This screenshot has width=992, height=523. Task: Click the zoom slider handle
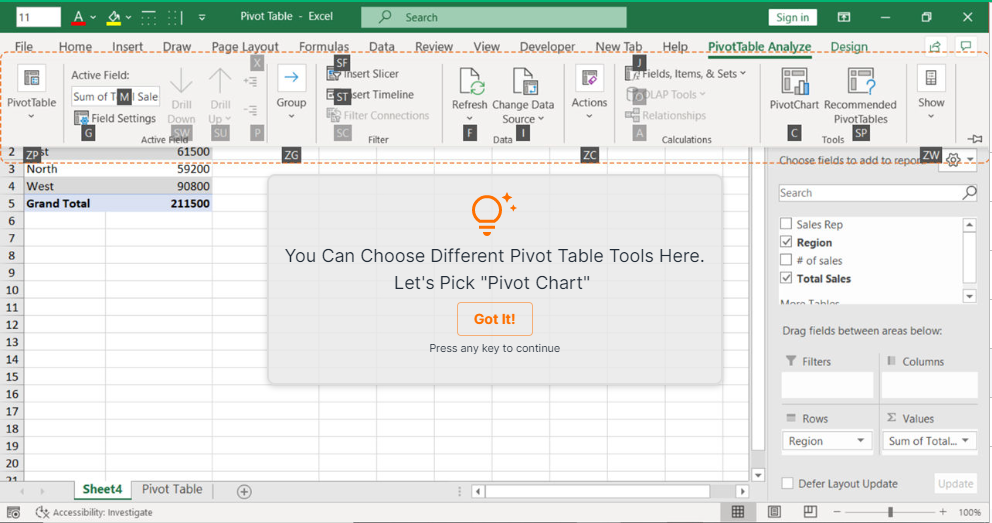[x=890, y=512]
